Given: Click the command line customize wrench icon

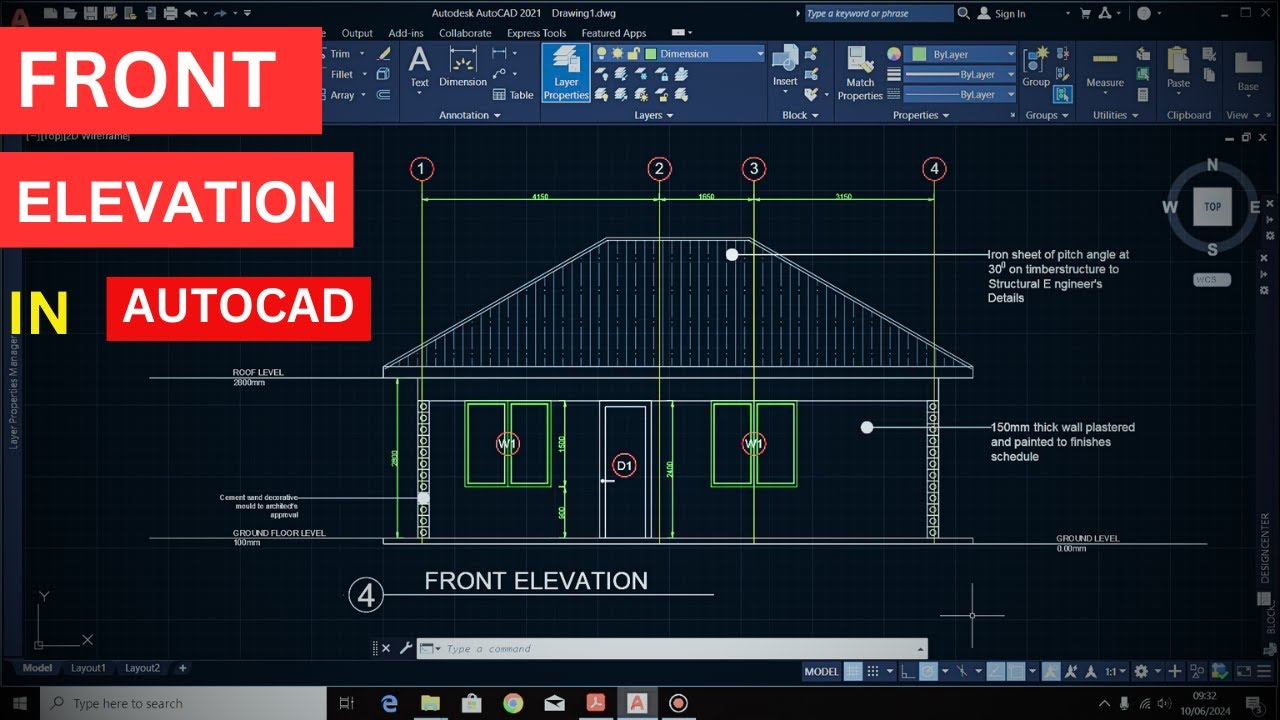Looking at the screenshot, I should [405, 648].
